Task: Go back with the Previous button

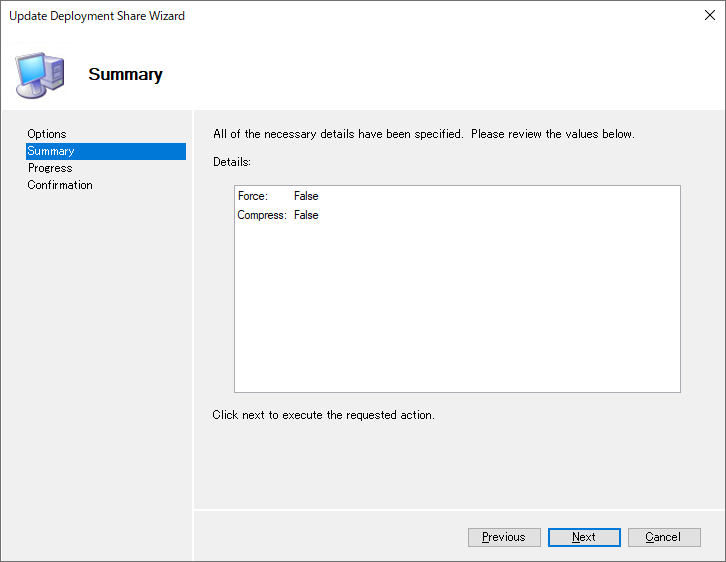Action: pos(504,537)
